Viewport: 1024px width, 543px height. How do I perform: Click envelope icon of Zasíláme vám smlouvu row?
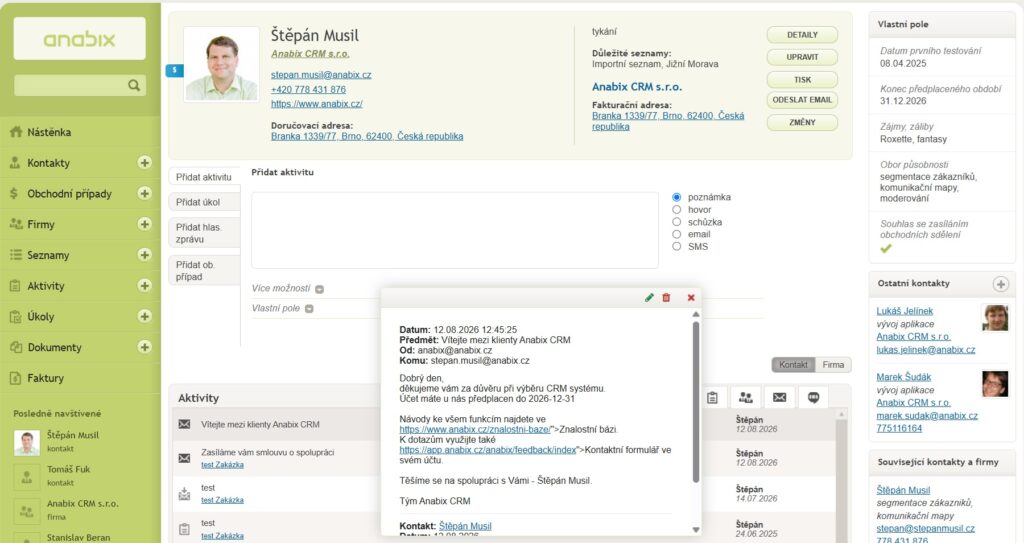[185, 458]
